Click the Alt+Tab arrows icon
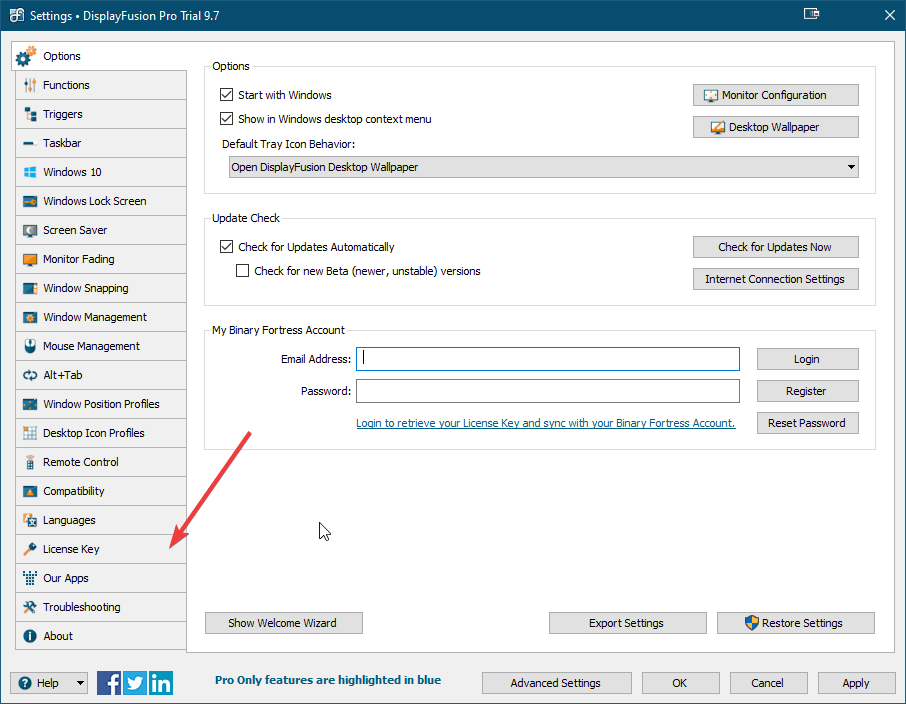Screen dimensions: 906x704 30,375
